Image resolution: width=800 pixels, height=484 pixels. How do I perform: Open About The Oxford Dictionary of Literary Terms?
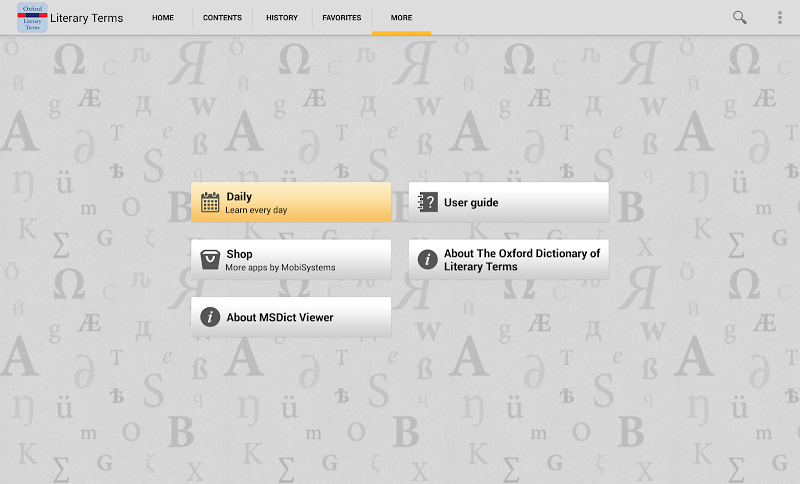point(509,260)
